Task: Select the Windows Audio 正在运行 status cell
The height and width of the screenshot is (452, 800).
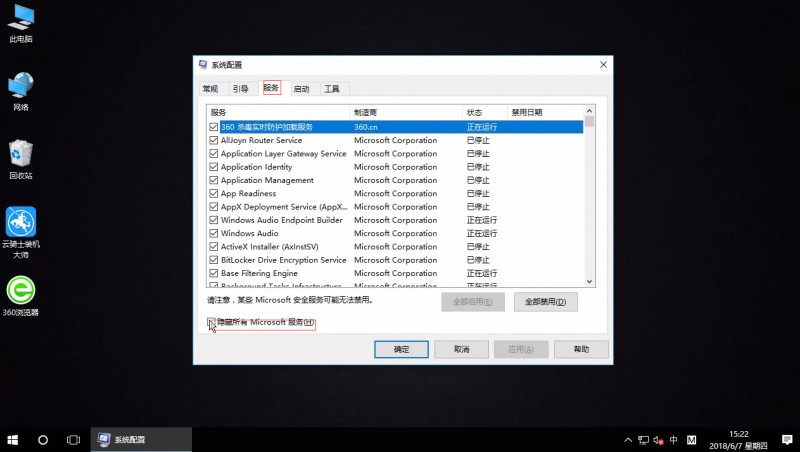Action: [x=482, y=233]
